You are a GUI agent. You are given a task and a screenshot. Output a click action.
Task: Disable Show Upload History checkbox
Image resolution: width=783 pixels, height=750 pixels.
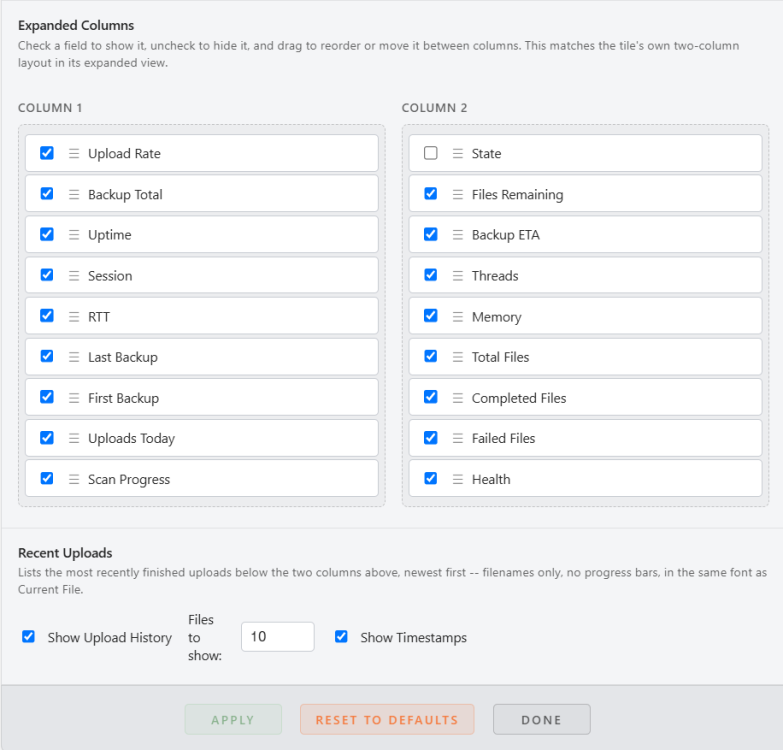28,637
